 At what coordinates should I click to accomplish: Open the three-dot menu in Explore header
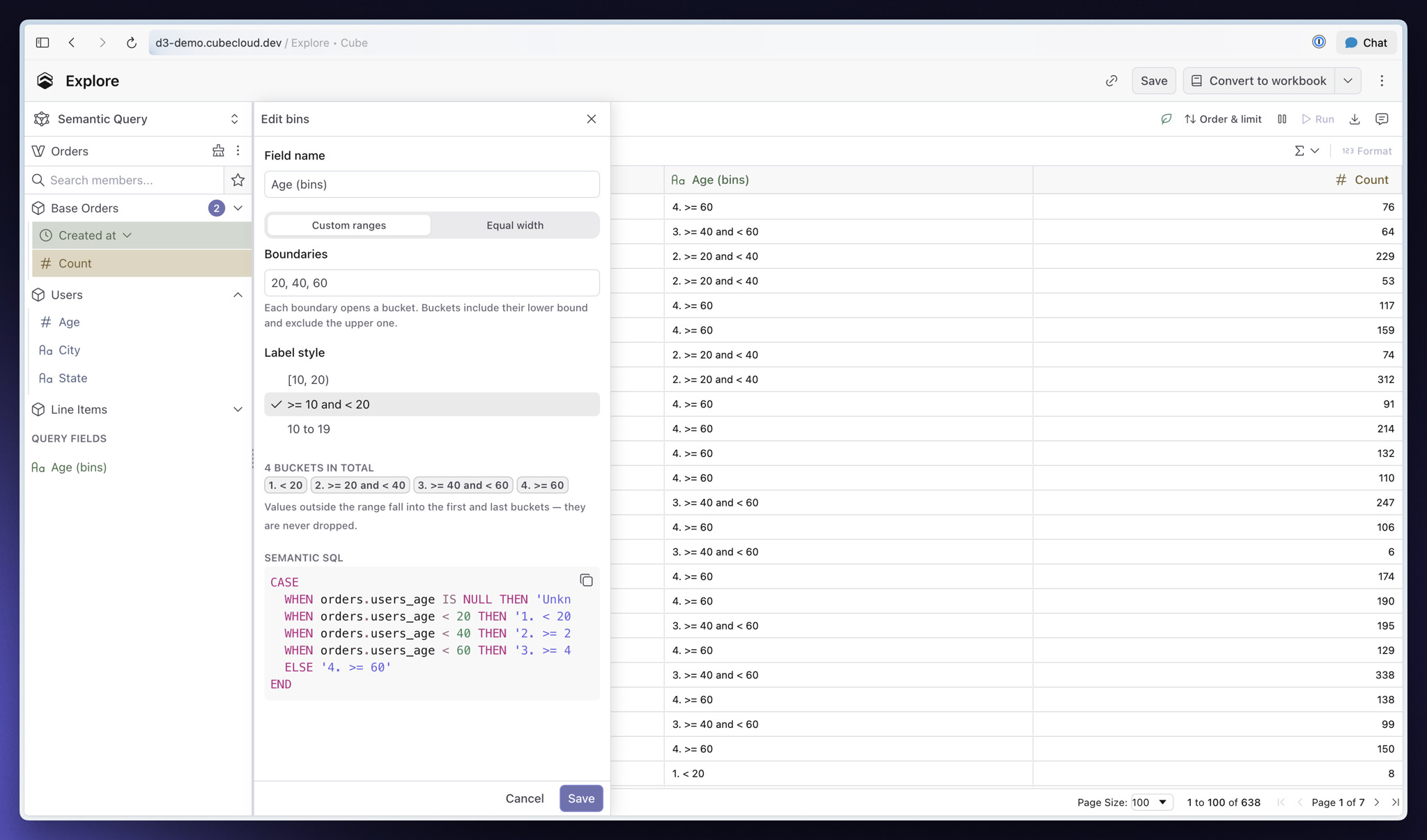1382,81
